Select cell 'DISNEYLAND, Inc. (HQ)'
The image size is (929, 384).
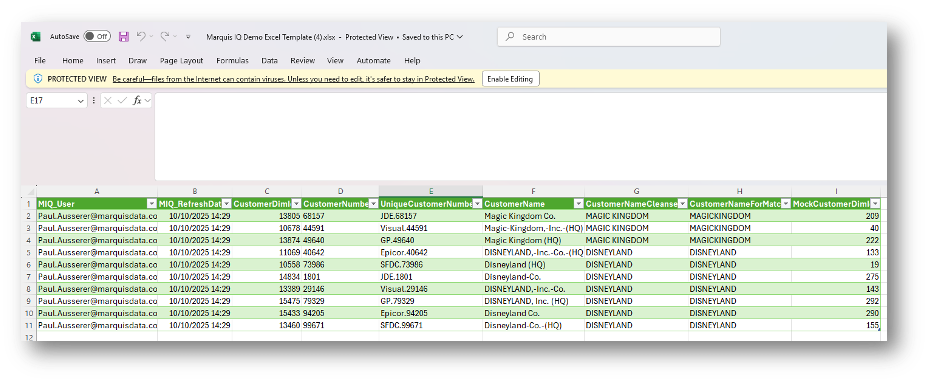(533, 301)
